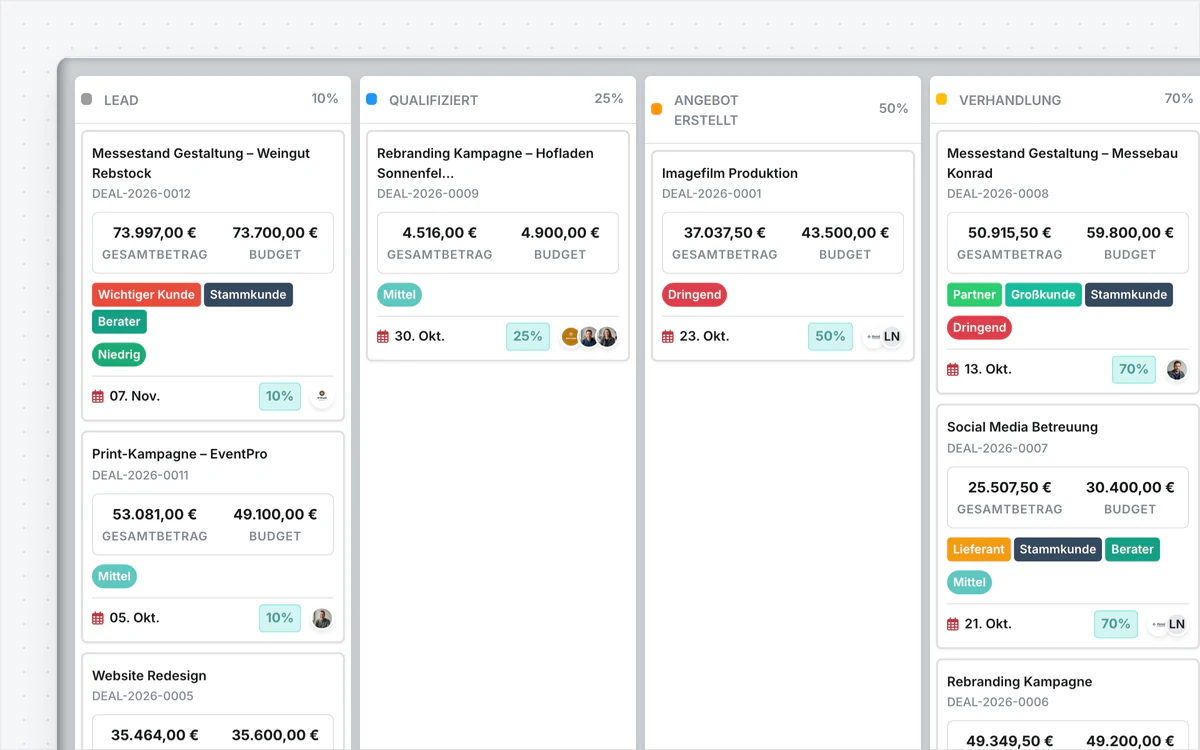Open deal Messestand Gestaltung – Weingut Rebstock

tap(201, 163)
